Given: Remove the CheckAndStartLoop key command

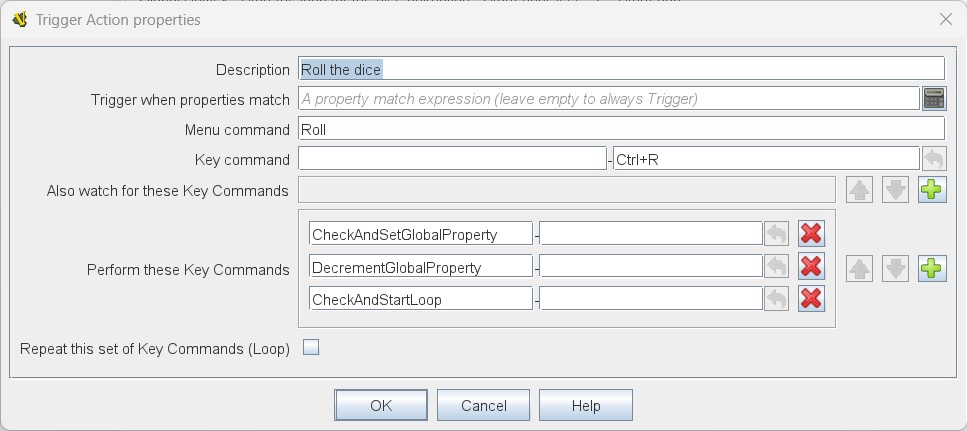Looking at the screenshot, I should [x=811, y=299].
